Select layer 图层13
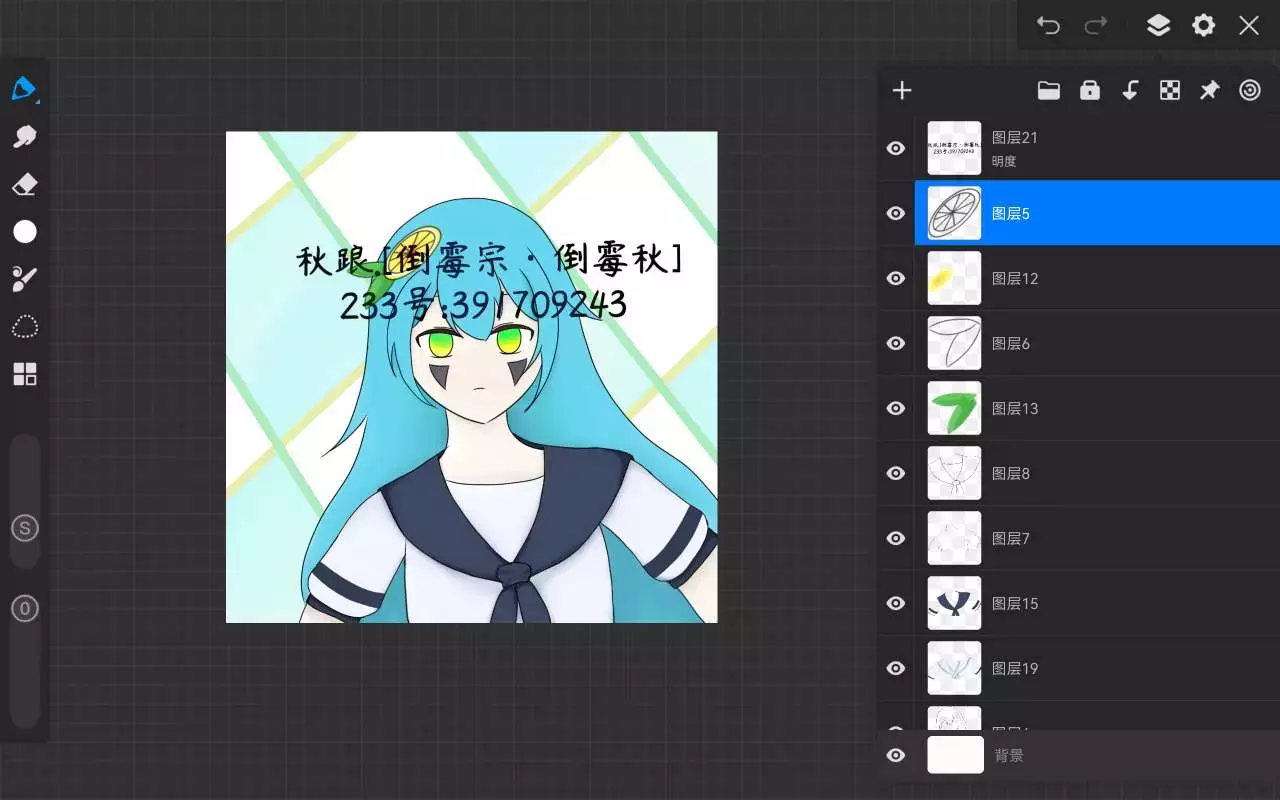 [1100, 408]
